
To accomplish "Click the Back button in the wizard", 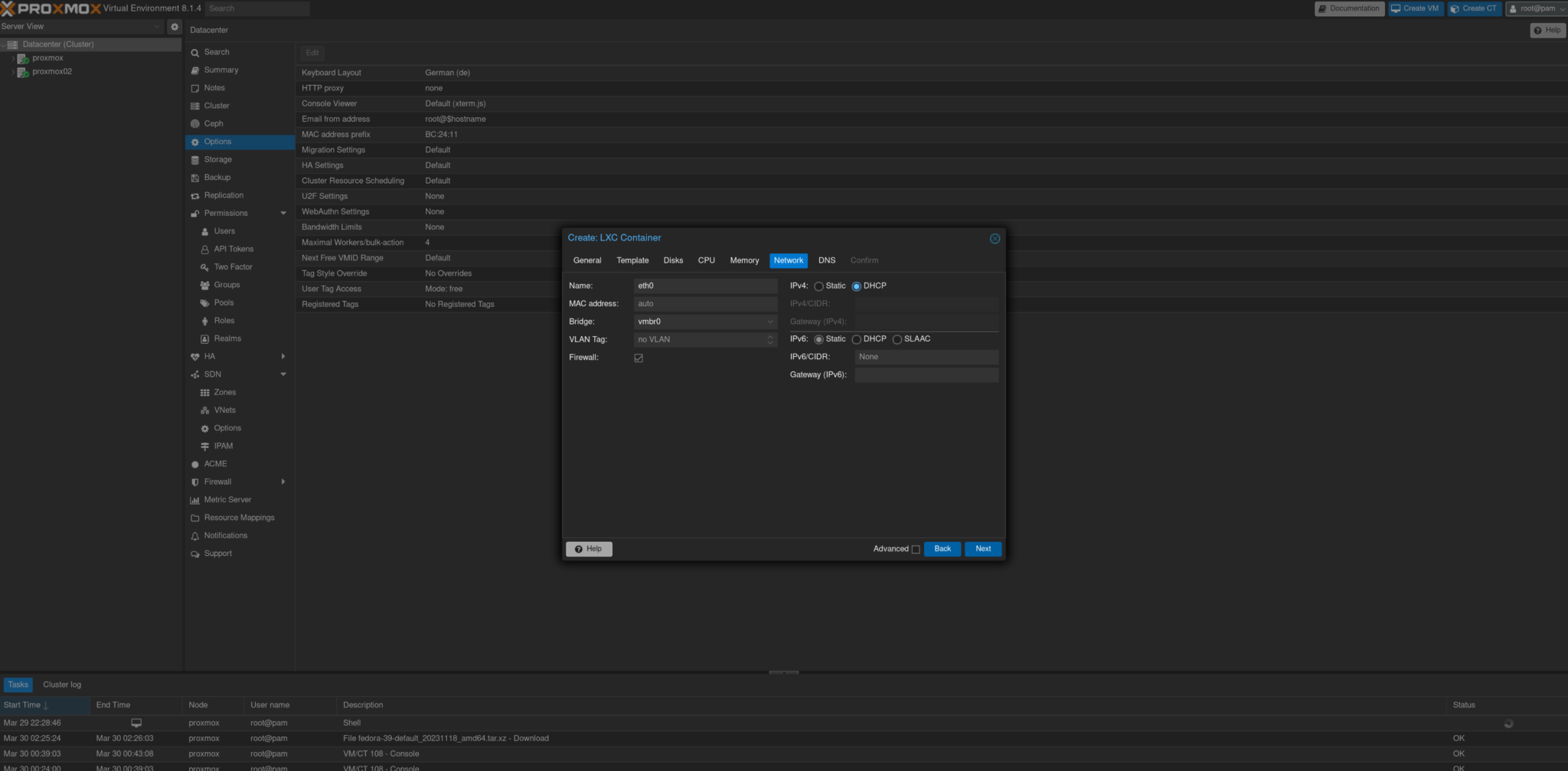I will click(942, 549).
